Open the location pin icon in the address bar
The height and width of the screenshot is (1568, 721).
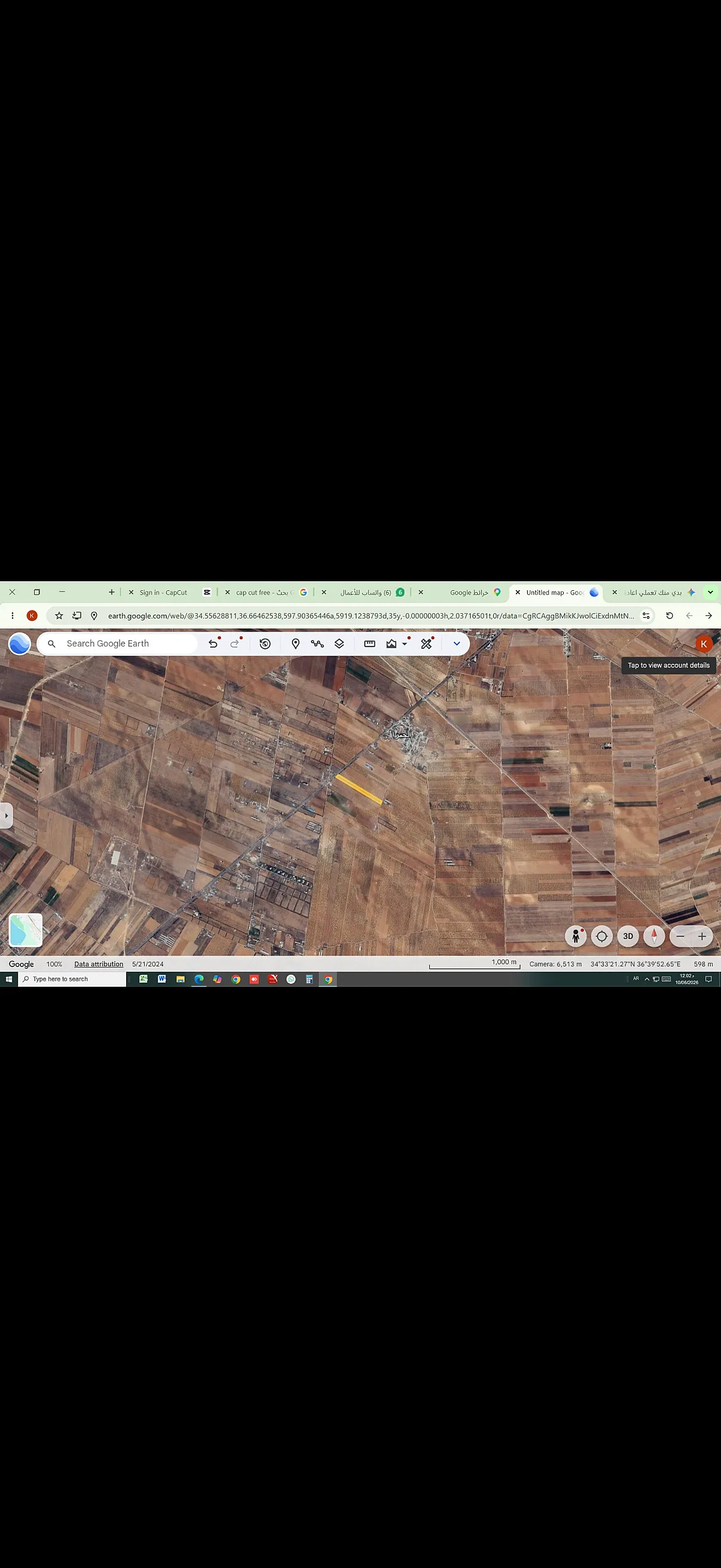tap(94, 616)
